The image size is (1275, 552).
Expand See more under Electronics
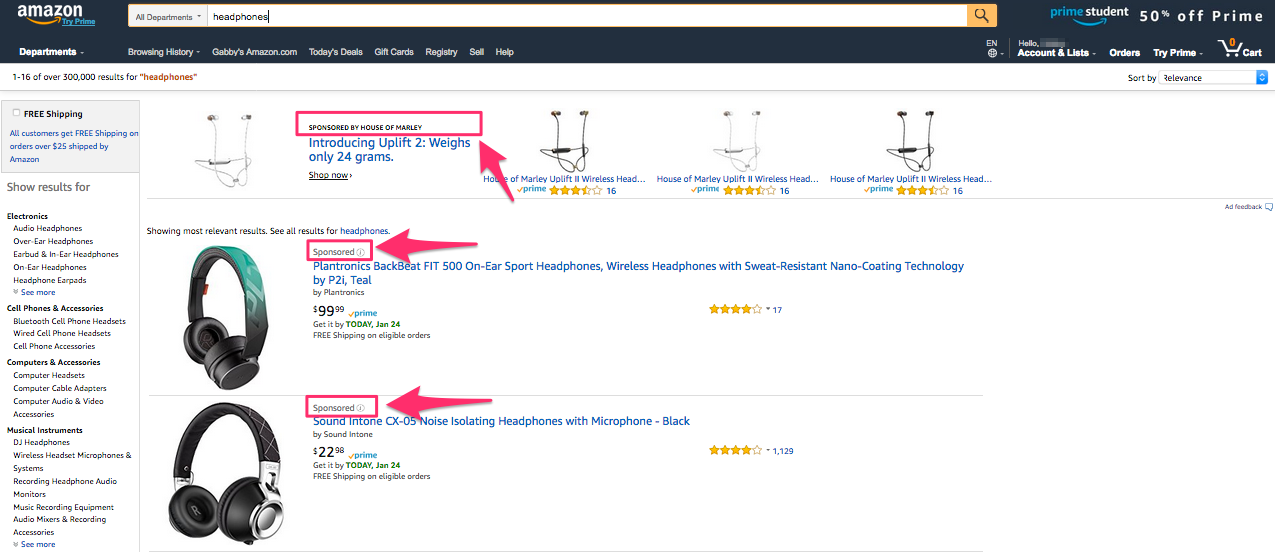38,292
